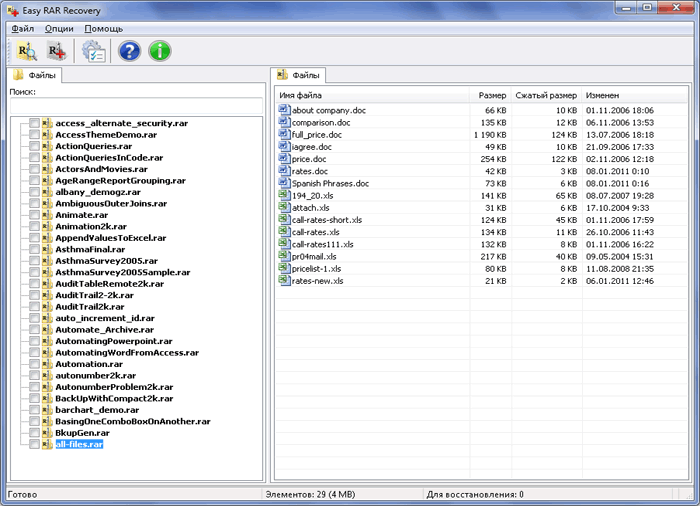Select the call-rates-short.xls file row
This screenshot has width=700, height=506.
[331, 219]
